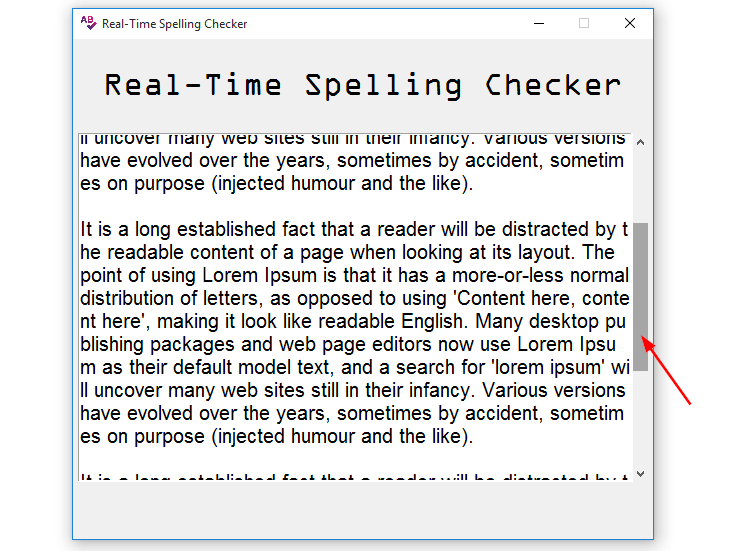The height and width of the screenshot is (551, 733).
Task: Click the grey vertical scrollbar thumb
Action: click(x=640, y=296)
